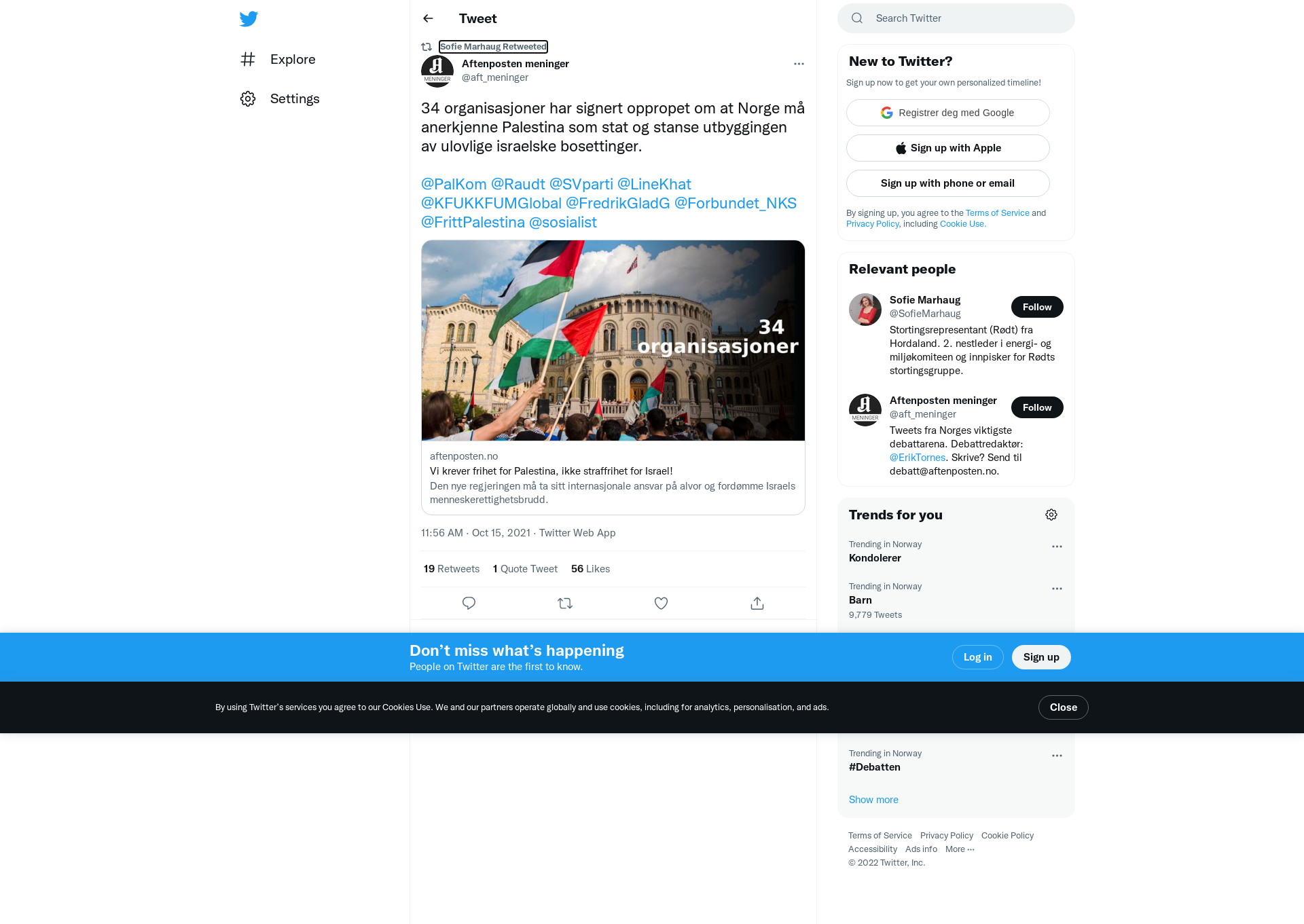The width and height of the screenshot is (1304, 924).
Task: Click the share tweet icon
Action: tap(757, 603)
